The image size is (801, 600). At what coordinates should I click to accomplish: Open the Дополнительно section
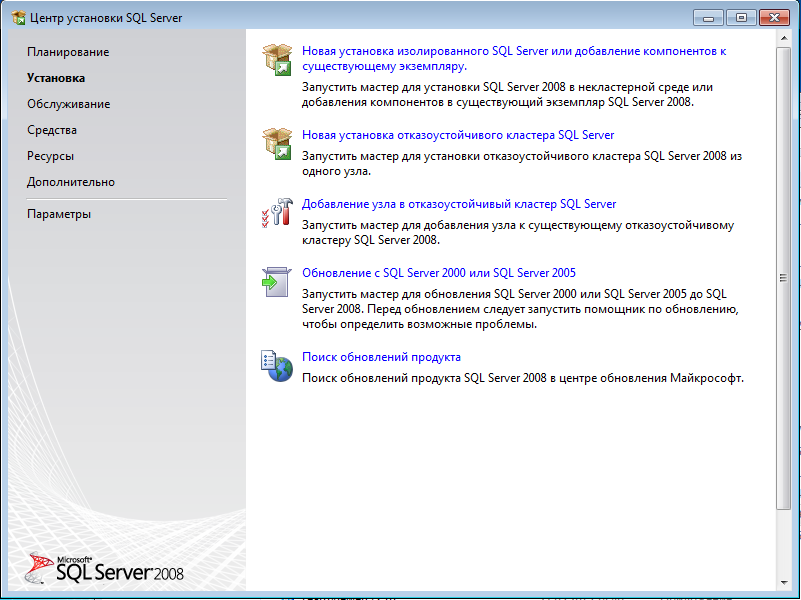[71, 182]
